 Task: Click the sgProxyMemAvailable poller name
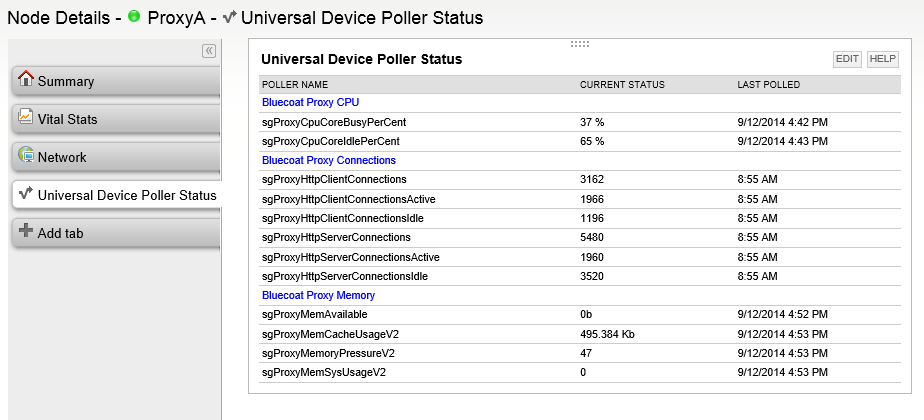tap(315, 315)
